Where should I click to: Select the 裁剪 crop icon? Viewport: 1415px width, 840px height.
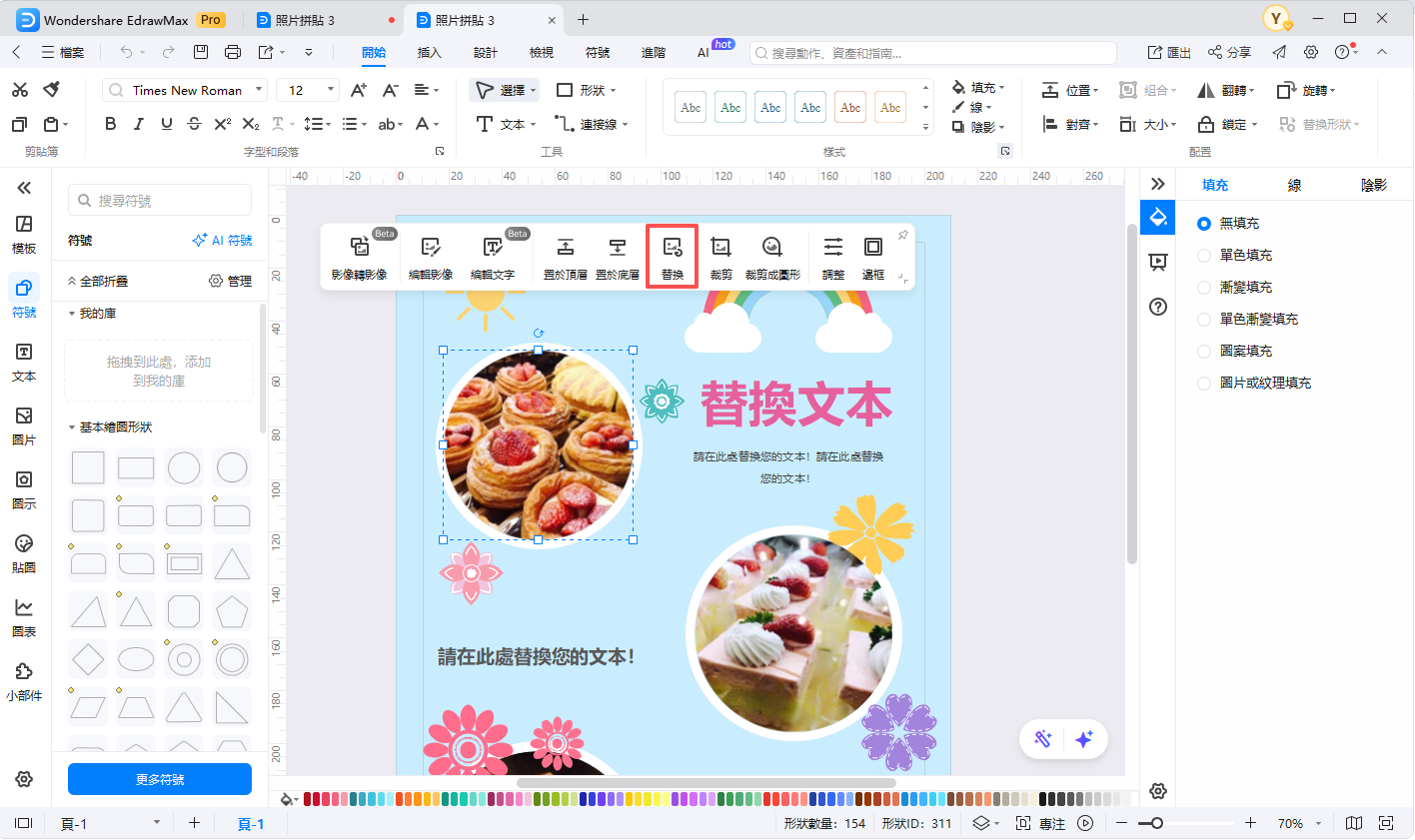[720, 255]
